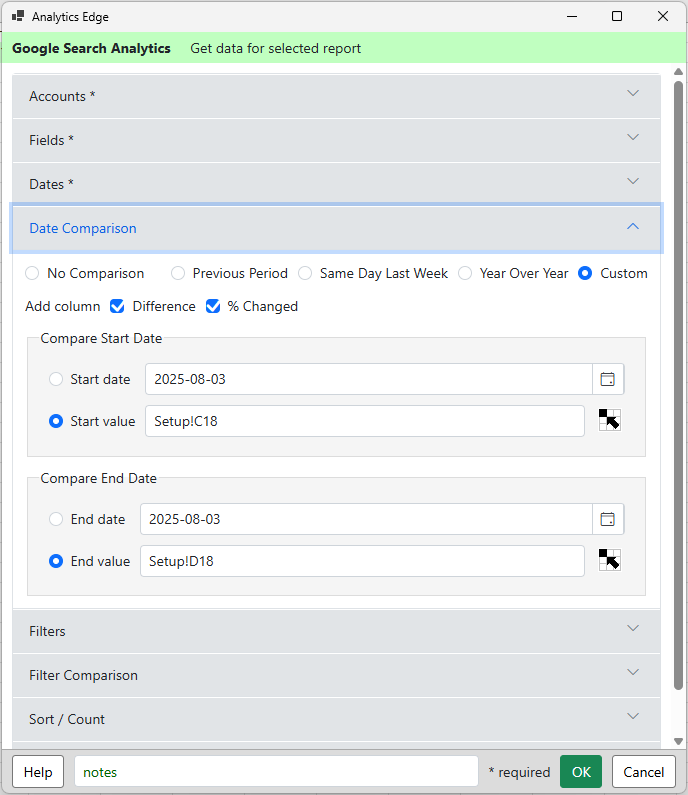Expand the Accounts section
688x795 pixels.
[337, 96]
